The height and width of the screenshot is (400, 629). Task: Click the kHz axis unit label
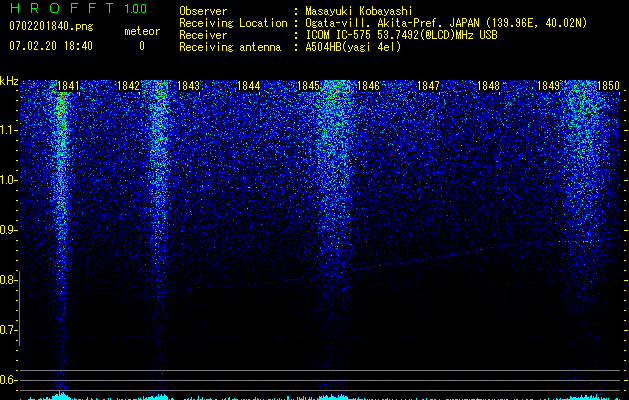(9, 81)
